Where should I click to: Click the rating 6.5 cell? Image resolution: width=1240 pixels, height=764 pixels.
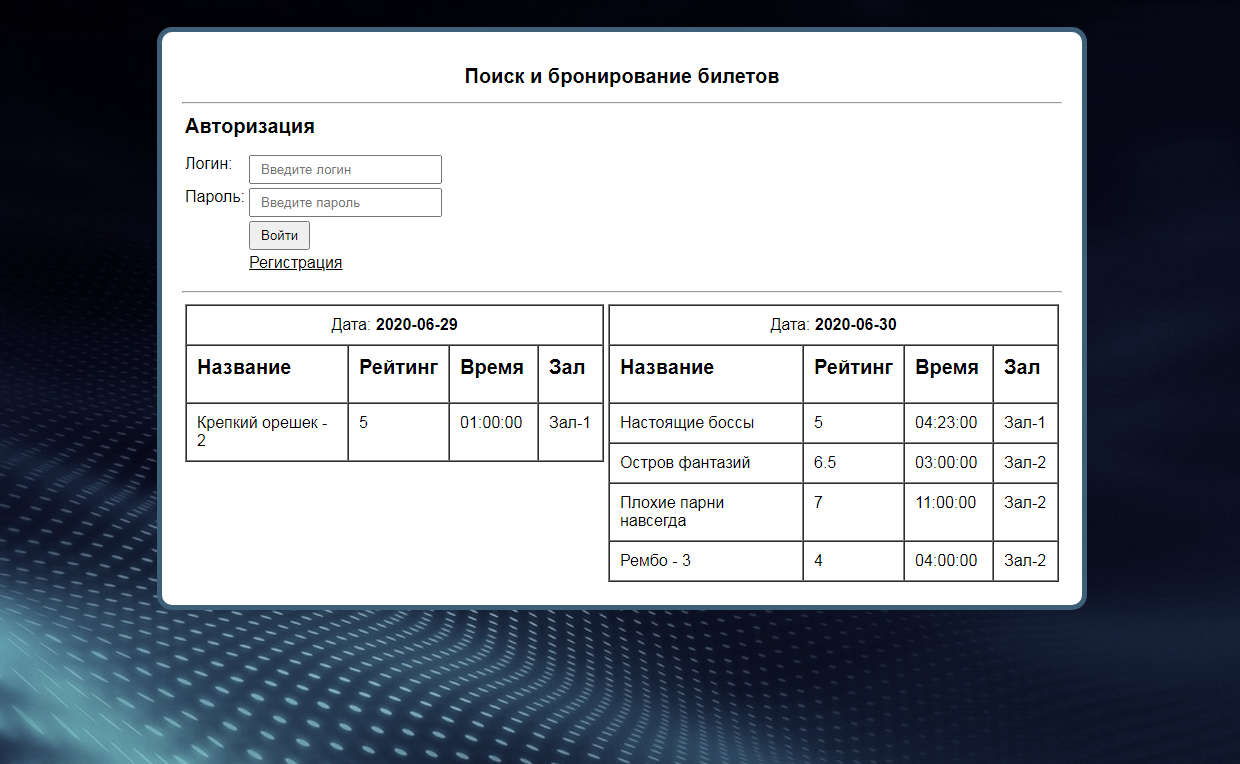[853, 463]
